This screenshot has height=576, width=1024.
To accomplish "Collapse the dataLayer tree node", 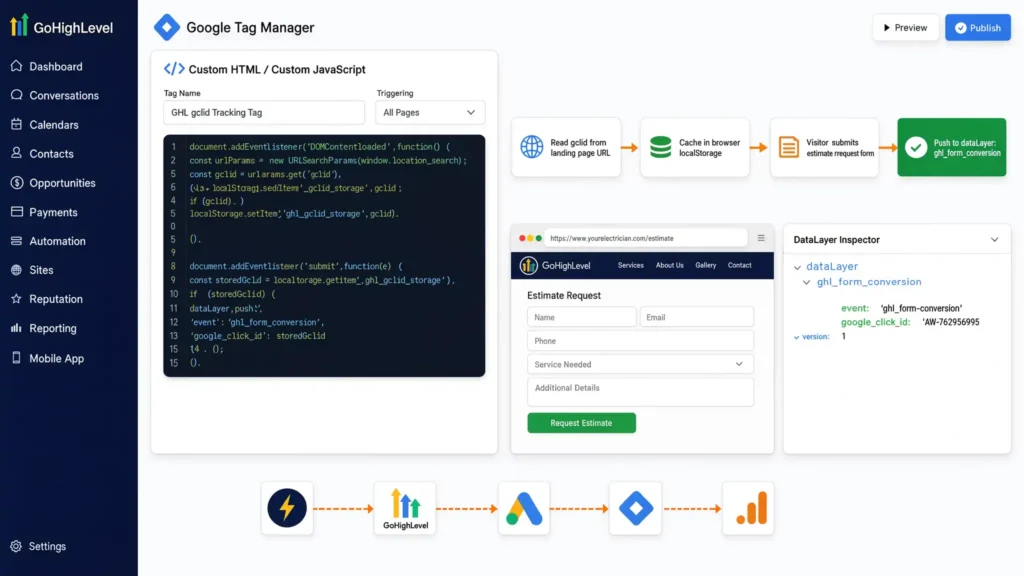I will click(x=797, y=267).
